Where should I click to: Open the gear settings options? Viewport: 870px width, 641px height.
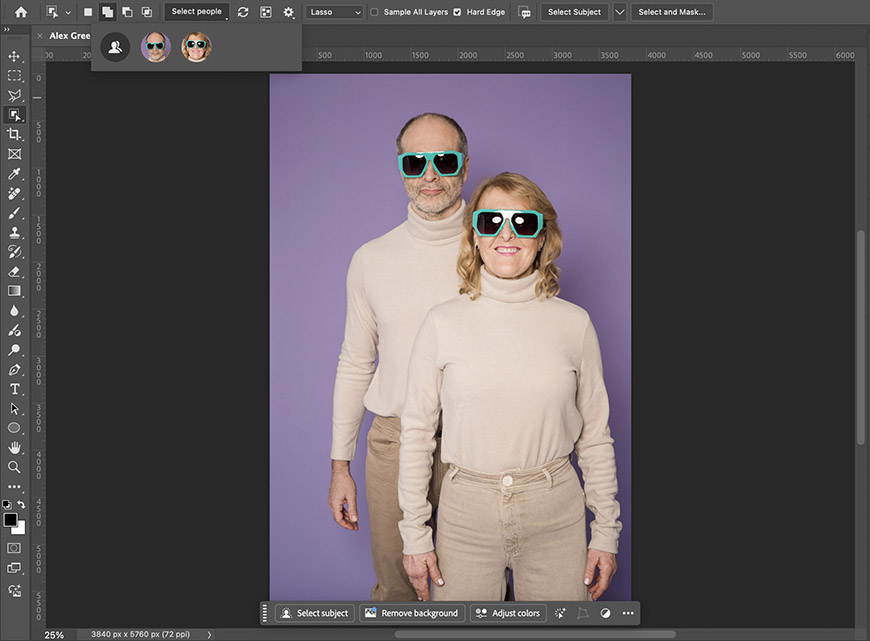[289, 12]
